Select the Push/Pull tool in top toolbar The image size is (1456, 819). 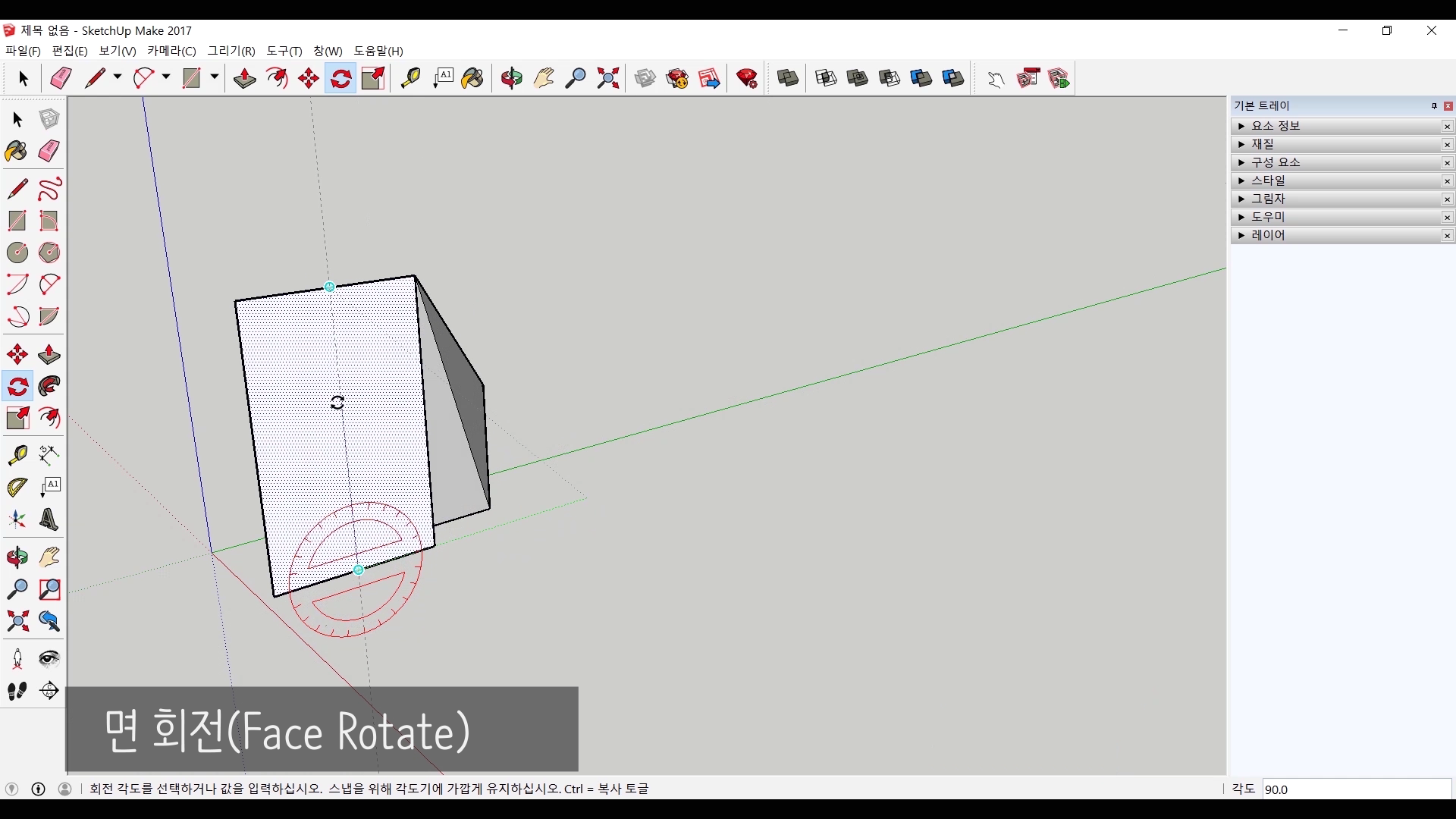[244, 78]
